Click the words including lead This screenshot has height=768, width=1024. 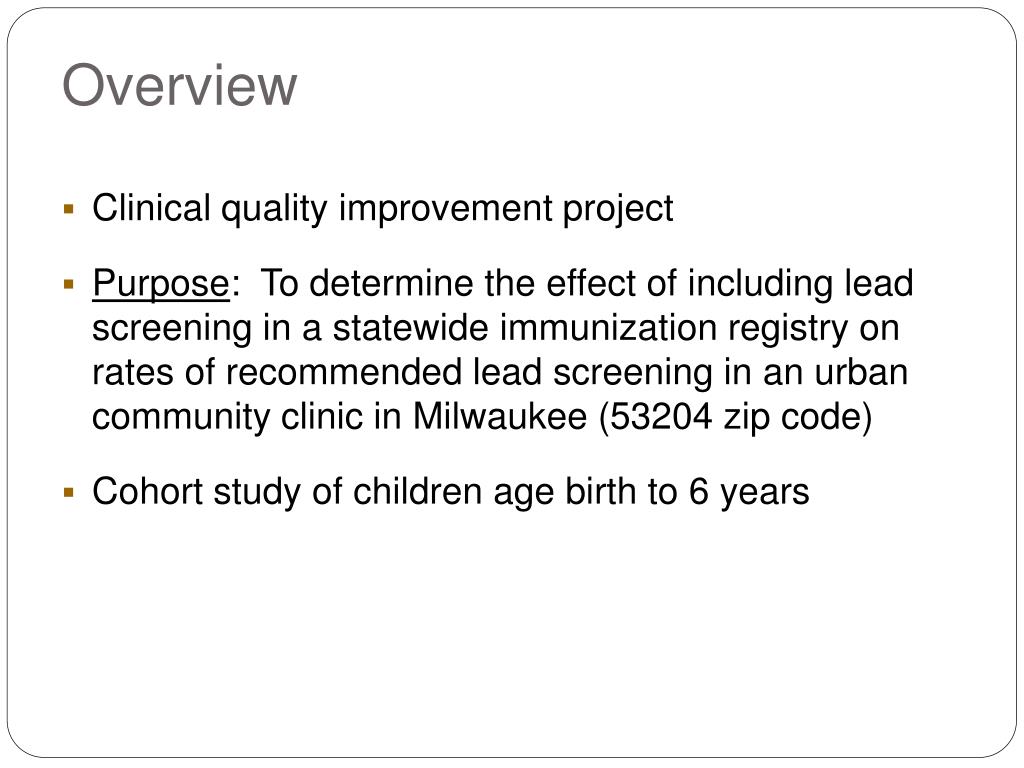tap(800, 284)
